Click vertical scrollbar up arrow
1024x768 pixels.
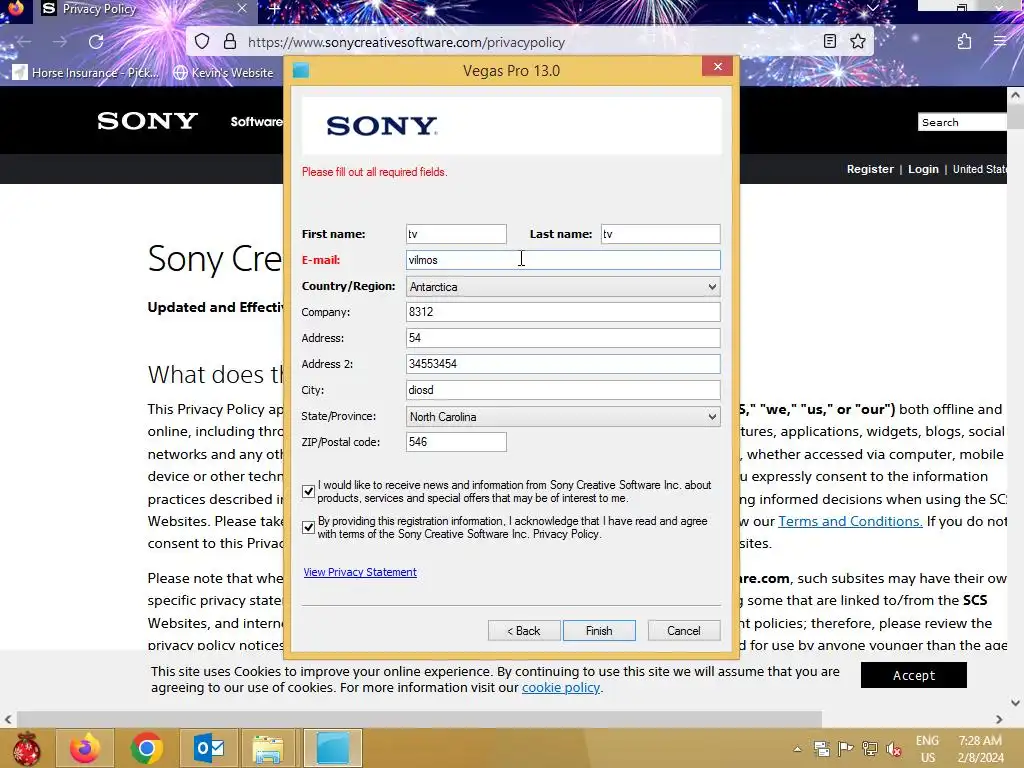point(1015,95)
